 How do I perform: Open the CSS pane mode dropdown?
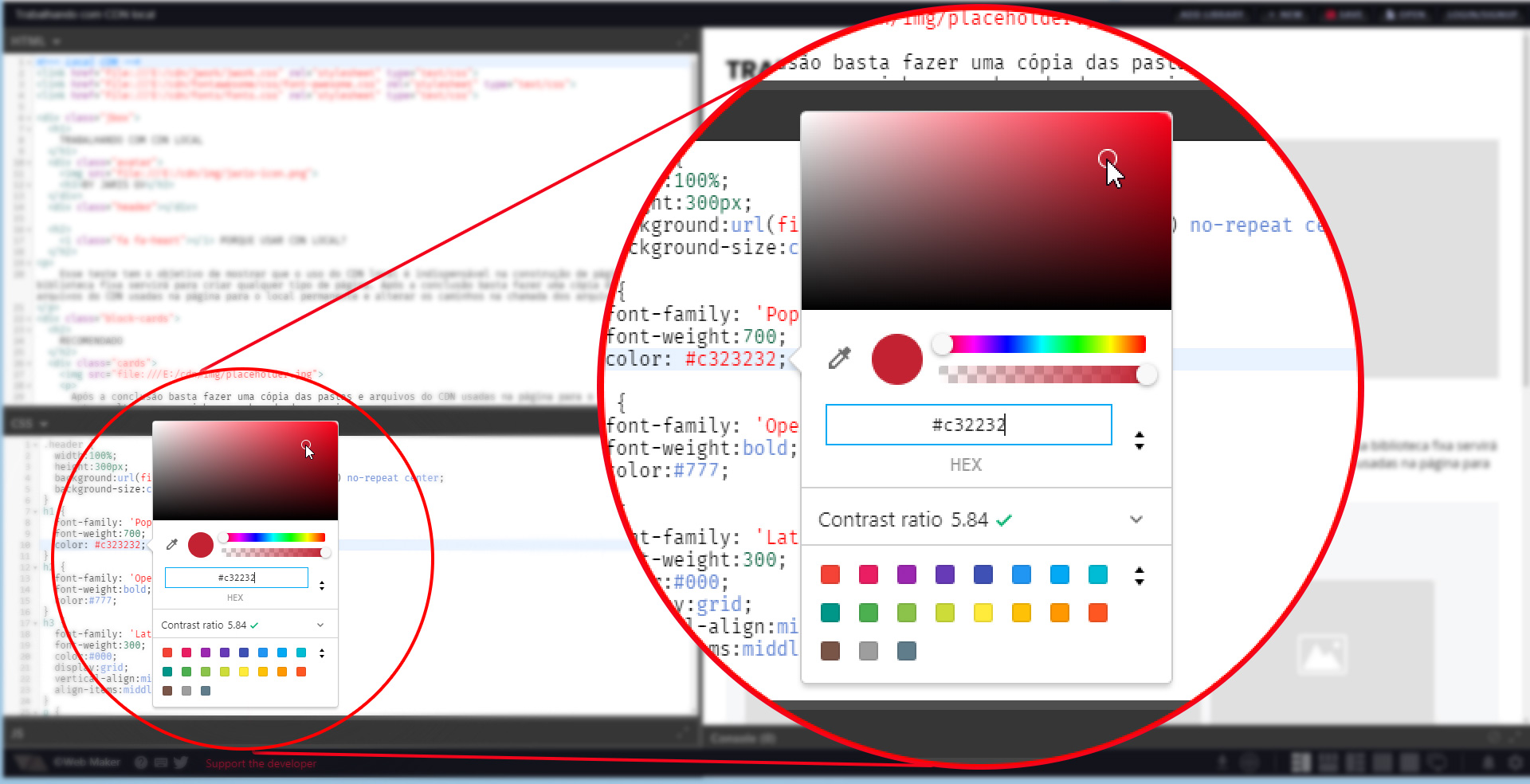tap(29, 423)
